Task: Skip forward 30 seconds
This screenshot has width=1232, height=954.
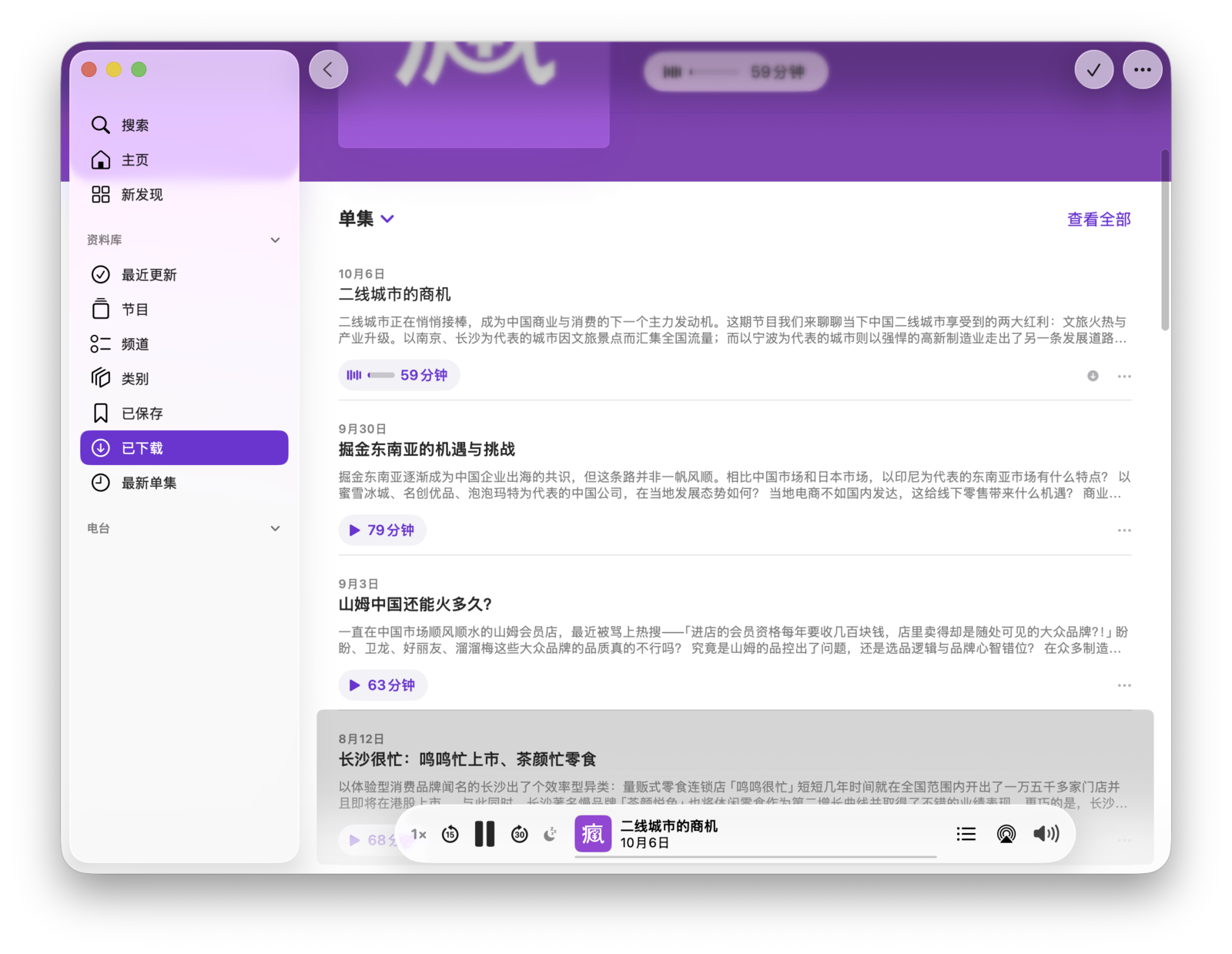Action: [520, 834]
